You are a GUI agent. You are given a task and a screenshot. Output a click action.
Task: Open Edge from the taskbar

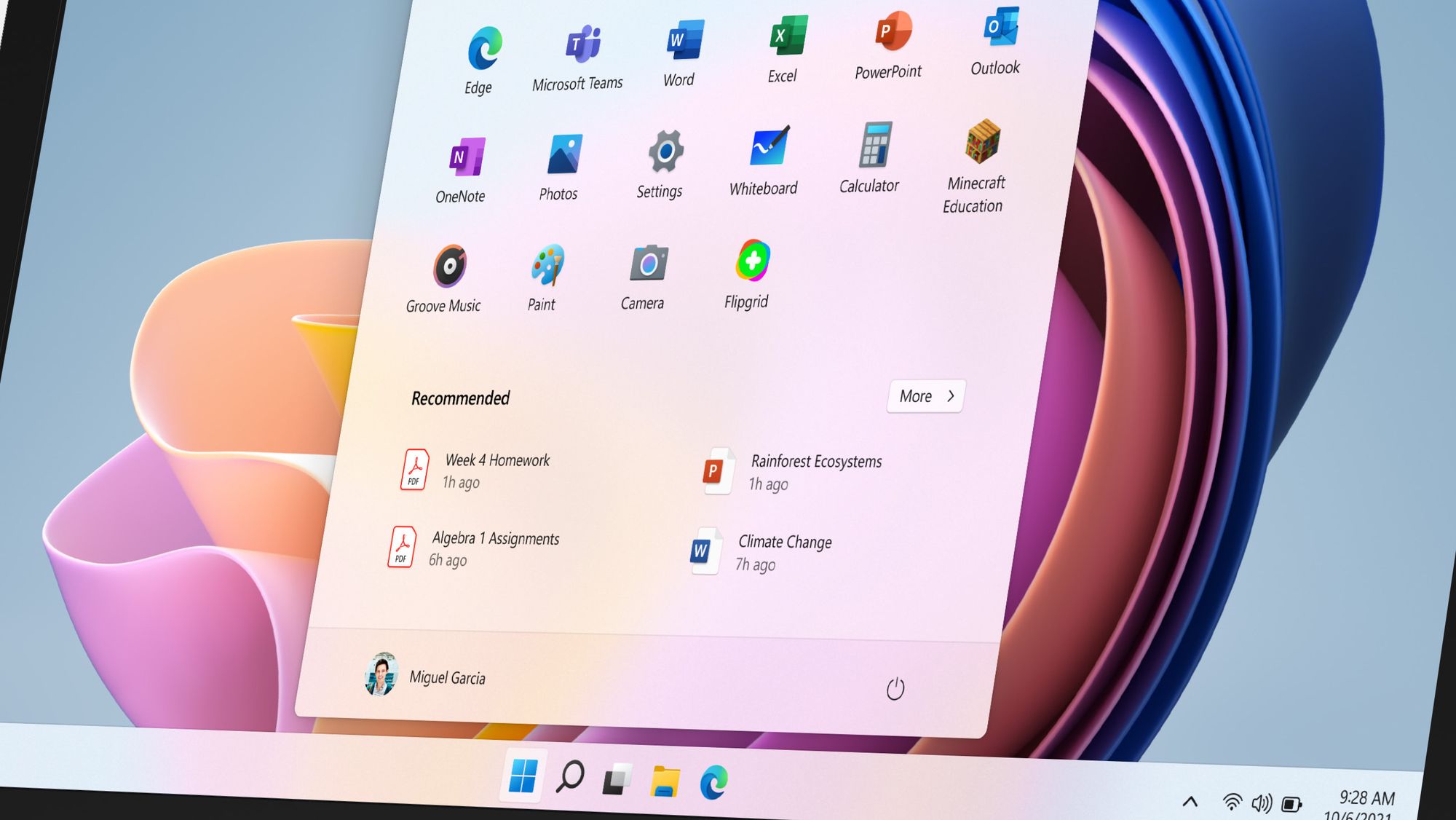click(x=713, y=782)
